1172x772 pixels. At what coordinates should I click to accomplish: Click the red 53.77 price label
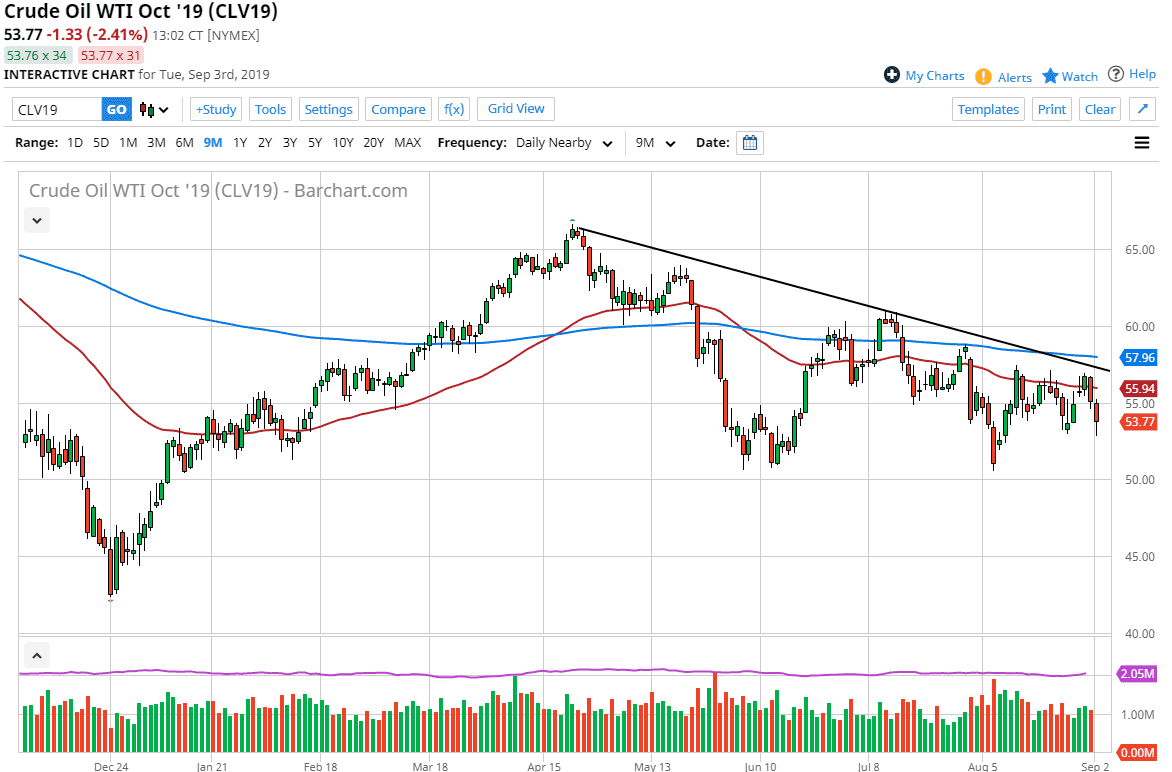(1137, 422)
